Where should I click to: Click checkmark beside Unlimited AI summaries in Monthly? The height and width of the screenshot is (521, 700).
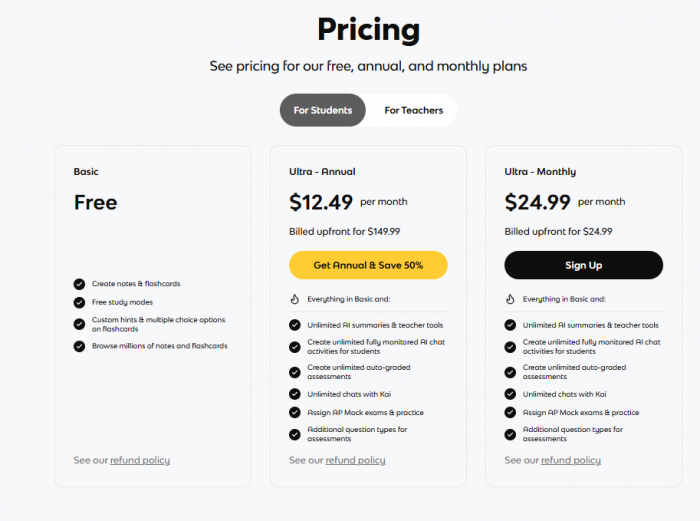[x=510, y=325]
